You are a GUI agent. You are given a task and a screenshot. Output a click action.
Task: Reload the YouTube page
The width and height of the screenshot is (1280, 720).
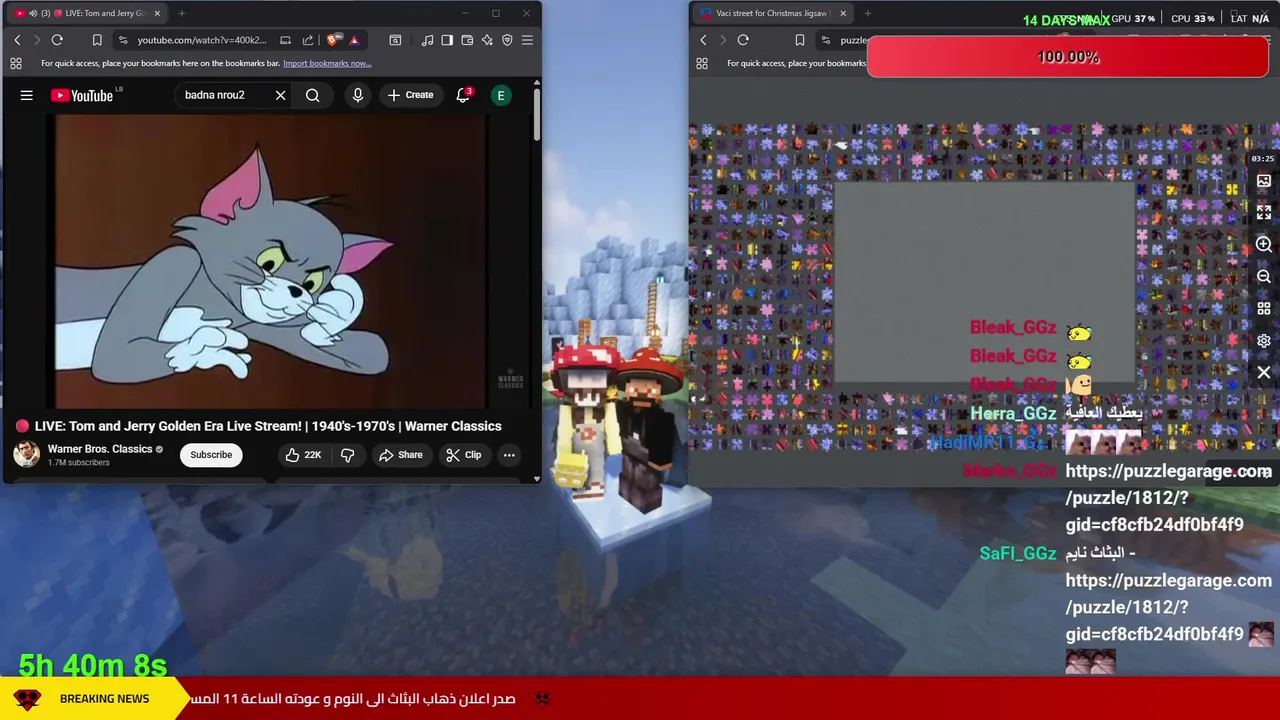[57, 40]
